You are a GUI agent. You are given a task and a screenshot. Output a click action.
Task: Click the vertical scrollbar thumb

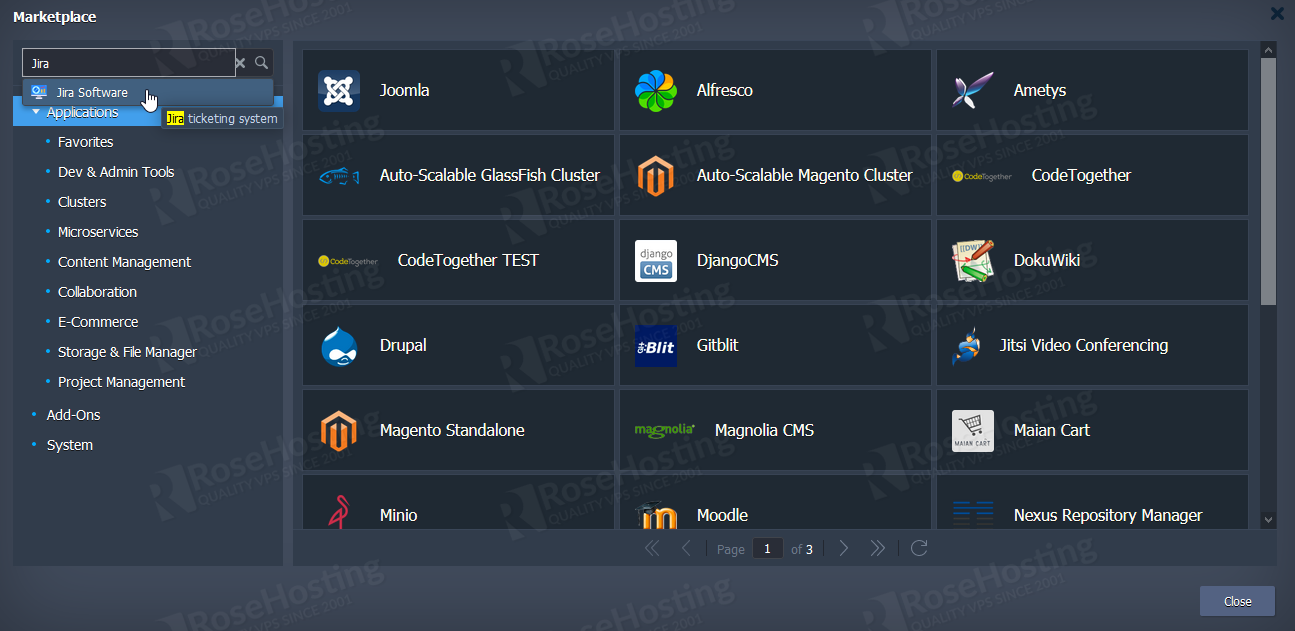tap(1268, 181)
